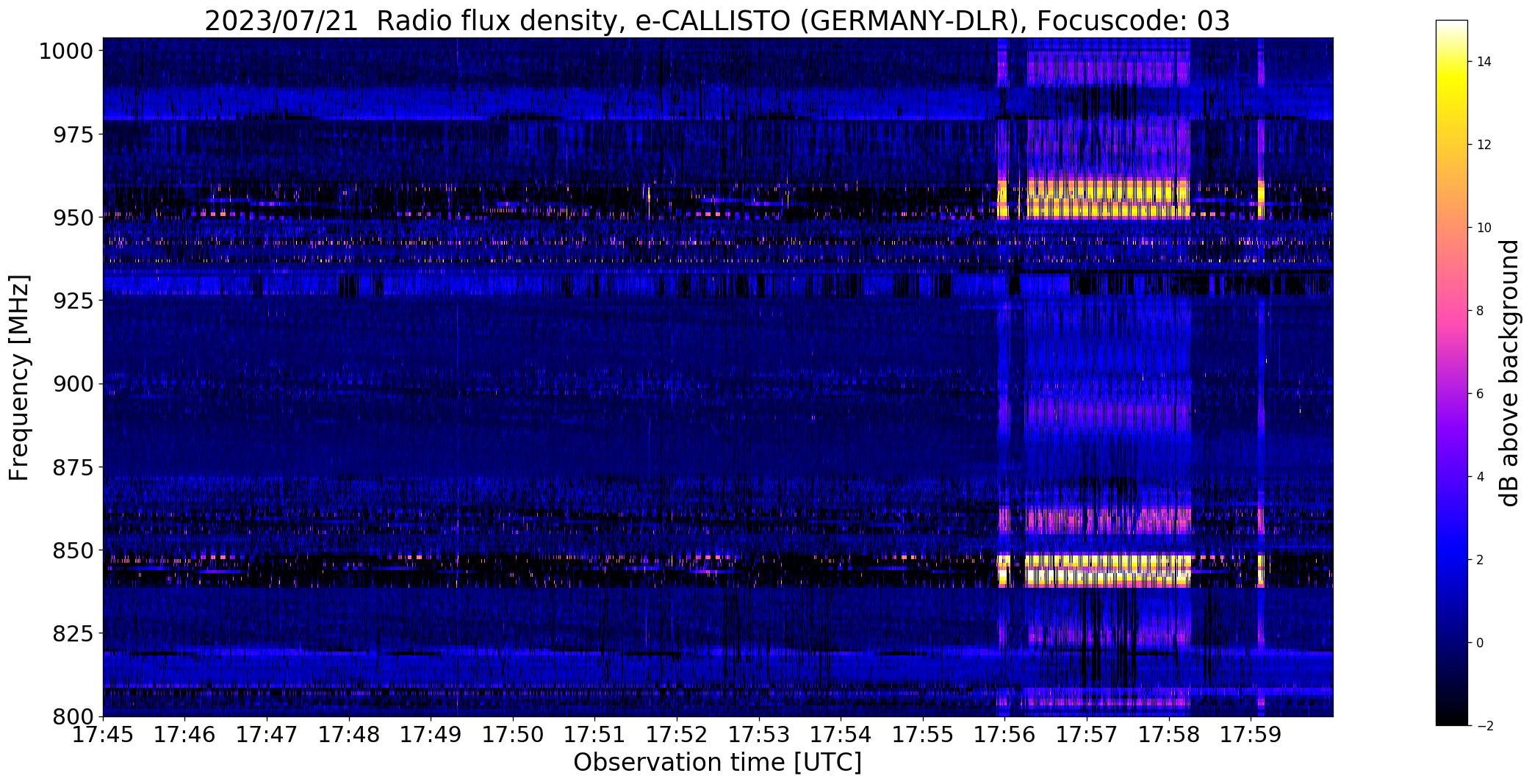Click the 17:52 time tick label

(x=677, y=734)
